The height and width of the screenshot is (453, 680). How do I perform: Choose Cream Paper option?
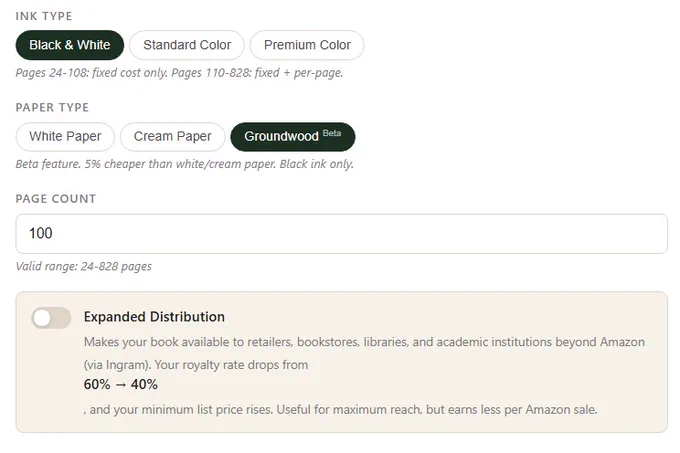click(173, 137)
